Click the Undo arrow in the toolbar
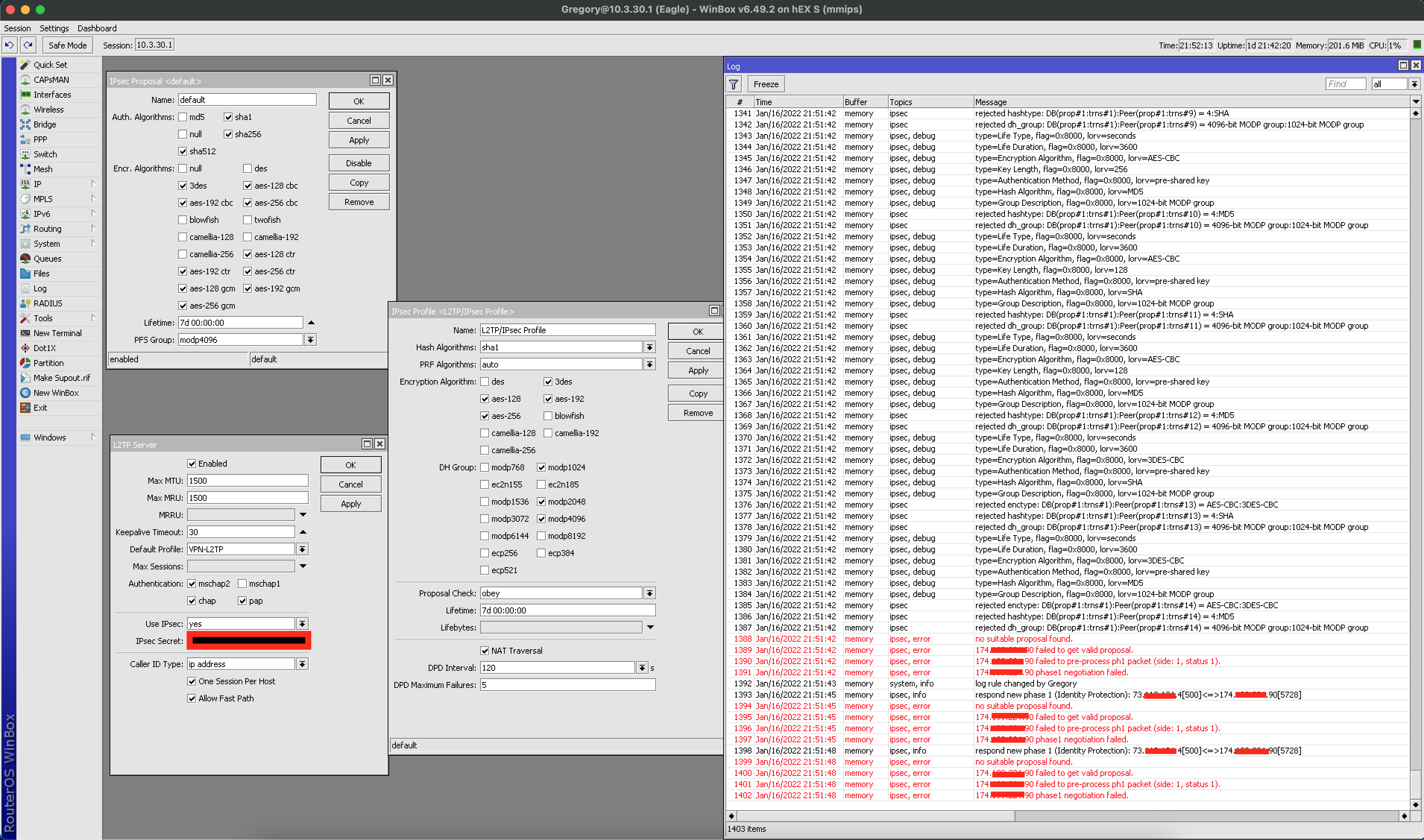The width and height of the screenshot is (1424, 840). pyautogui.click(x=10, y=45)
